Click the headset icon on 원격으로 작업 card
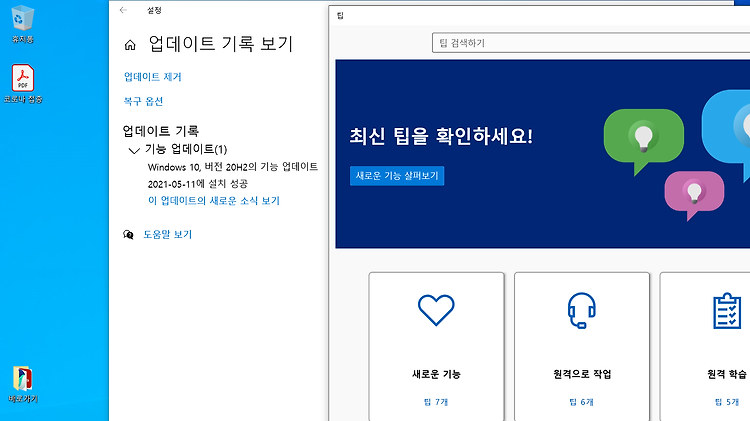750x421 pixels. click(582, 310)
